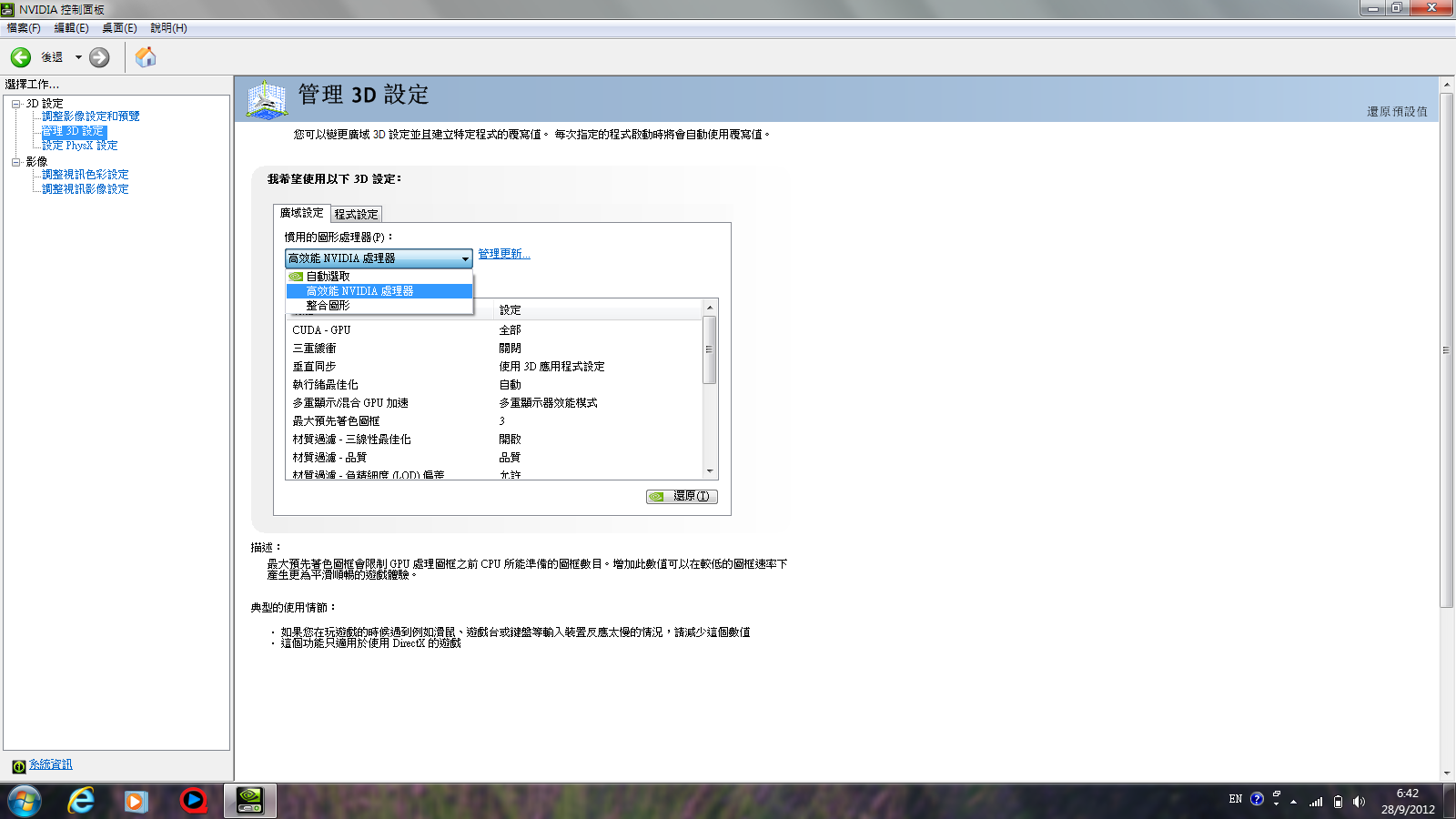Click settings list scrollbar down arrow
This screenshot has height=819, width=1456.
click(710, 471)
